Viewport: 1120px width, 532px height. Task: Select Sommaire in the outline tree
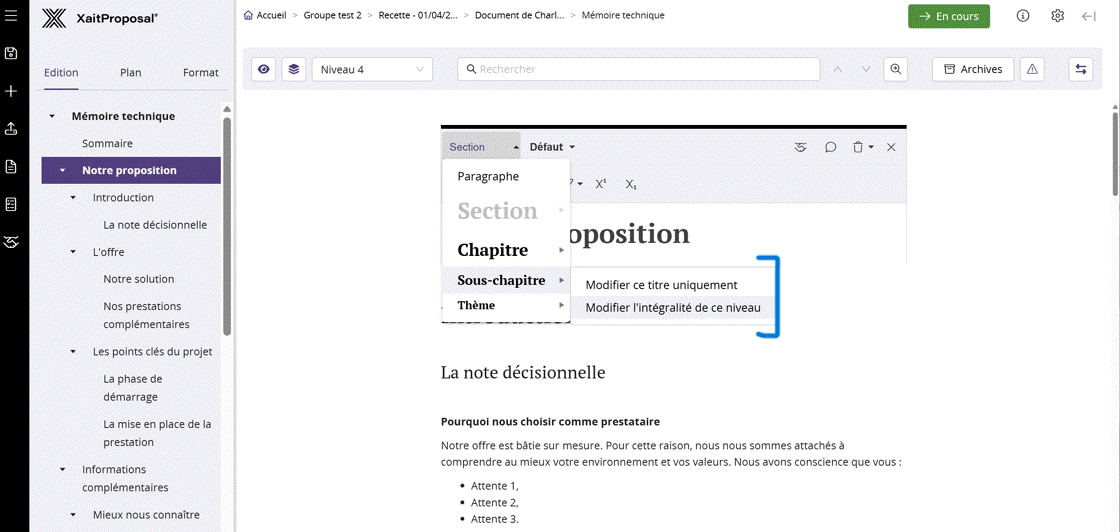[x=107, y=144]
